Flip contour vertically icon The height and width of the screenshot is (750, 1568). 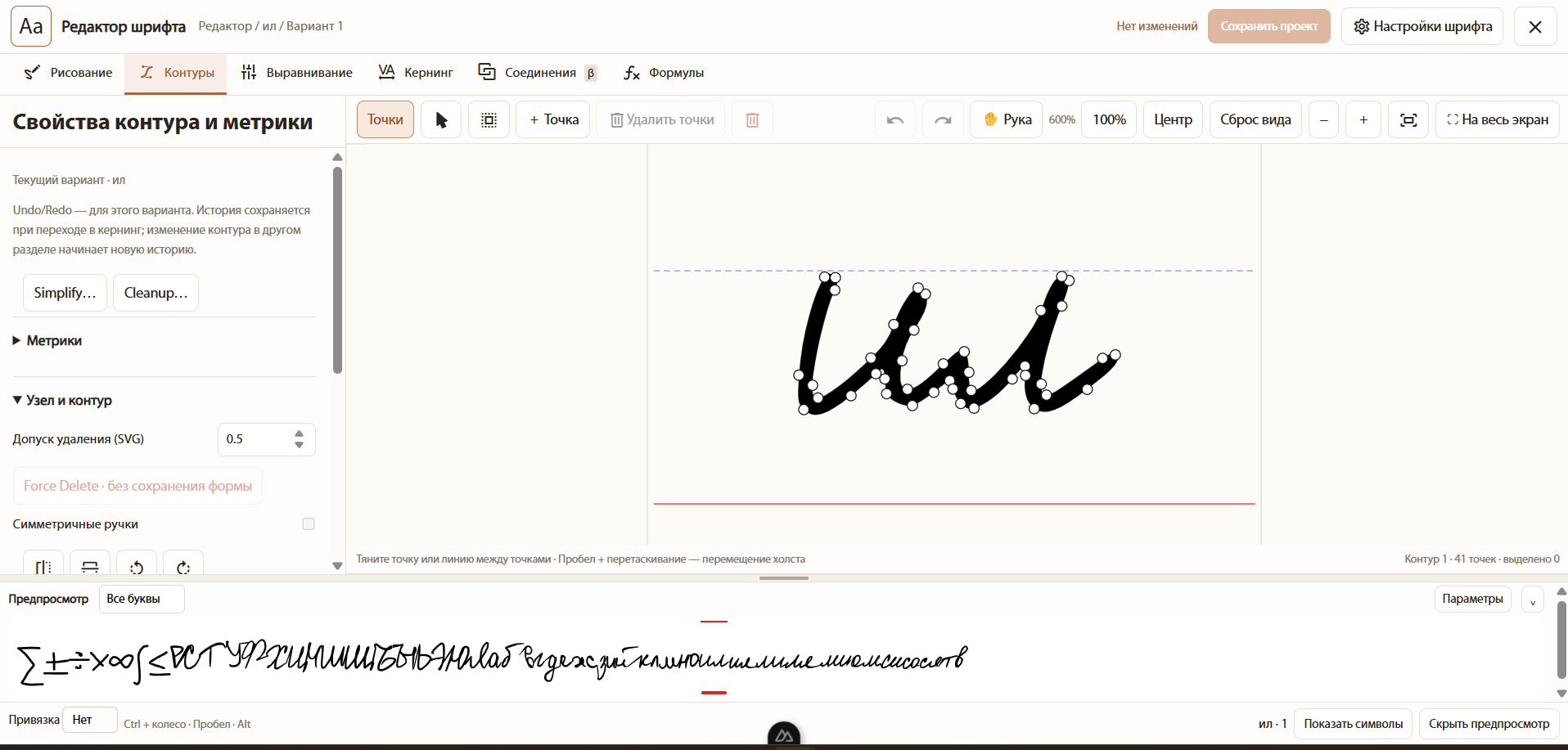tap(90, 566)
